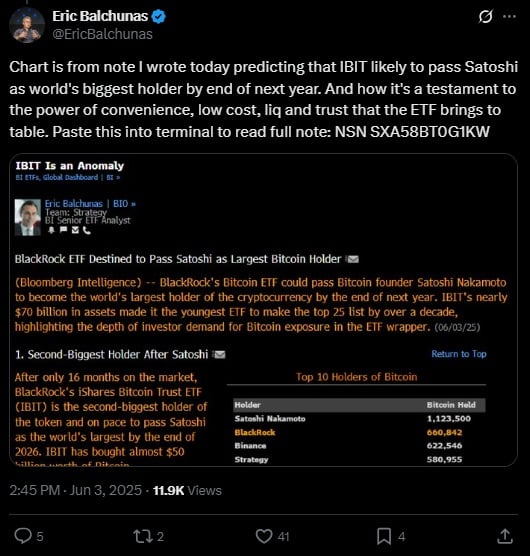Repost this tweet via retweet icon

coord(143,536)
